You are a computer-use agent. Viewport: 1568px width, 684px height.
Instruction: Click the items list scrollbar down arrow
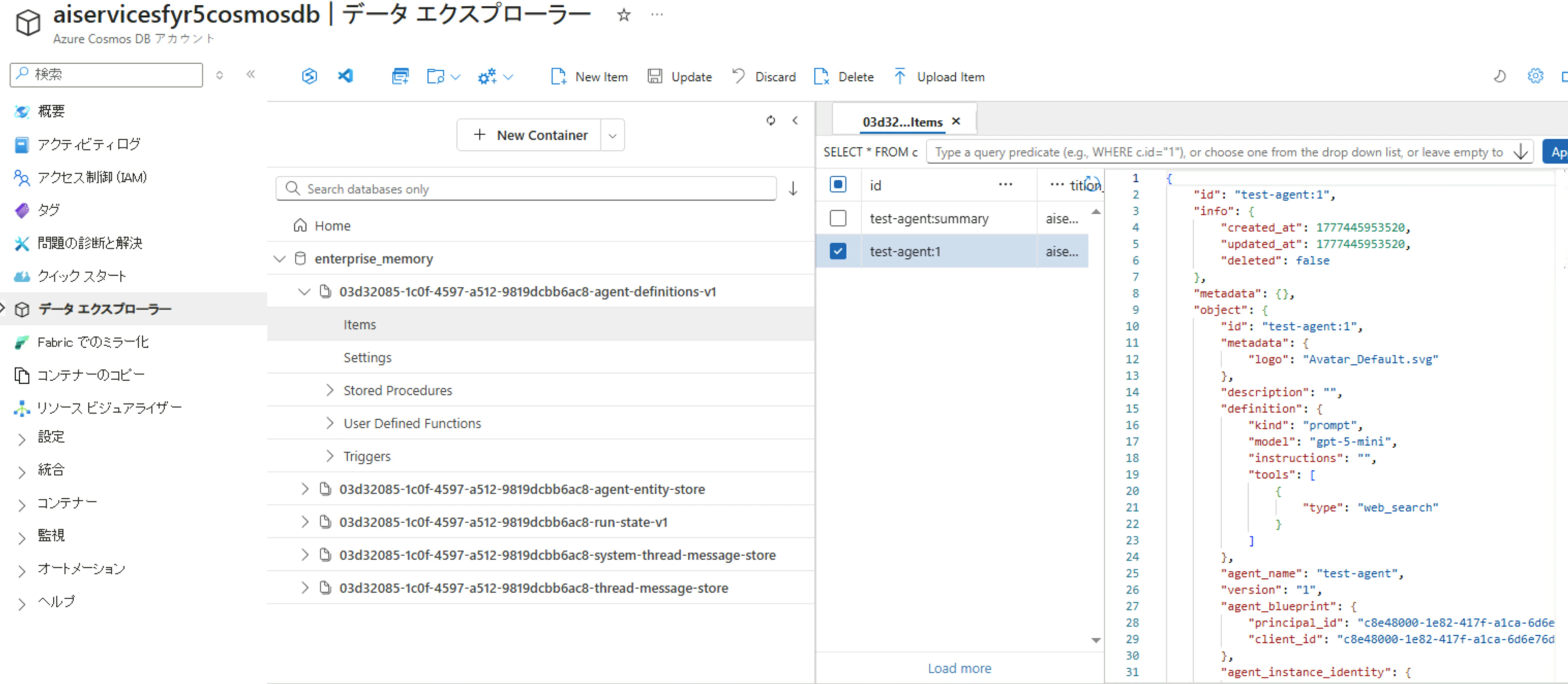[1096, 640]
